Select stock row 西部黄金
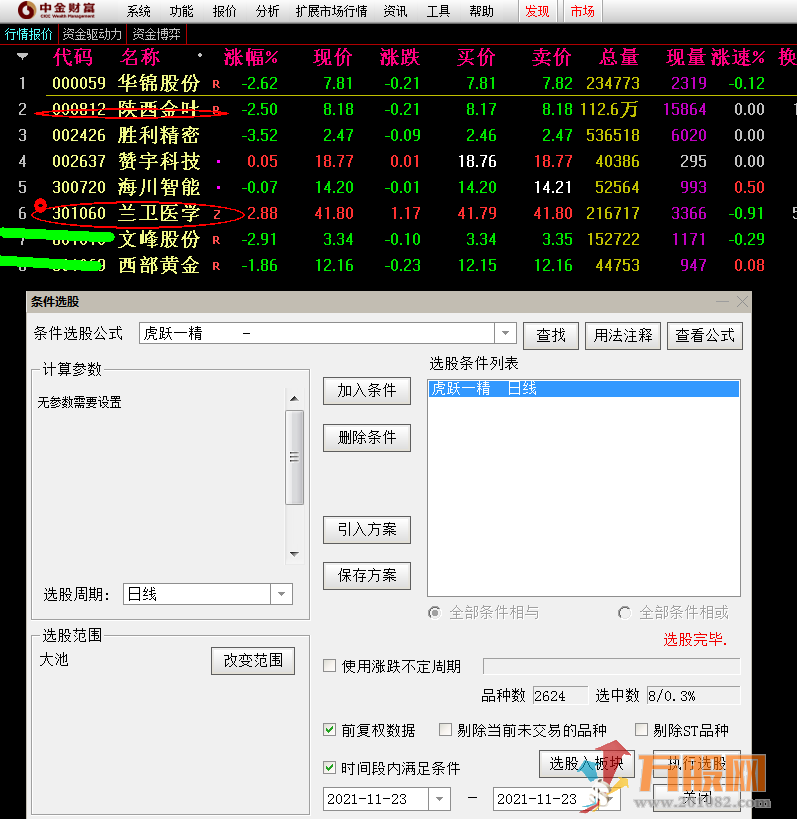 click(x=398, y=265)
